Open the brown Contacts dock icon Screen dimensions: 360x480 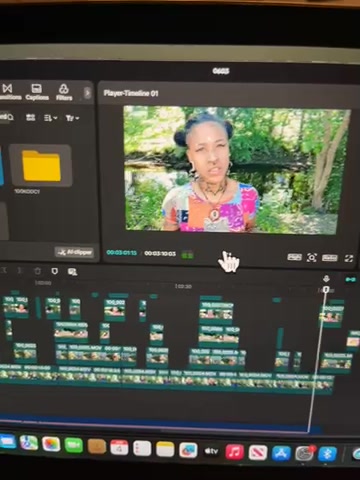(x=97, y=446)
